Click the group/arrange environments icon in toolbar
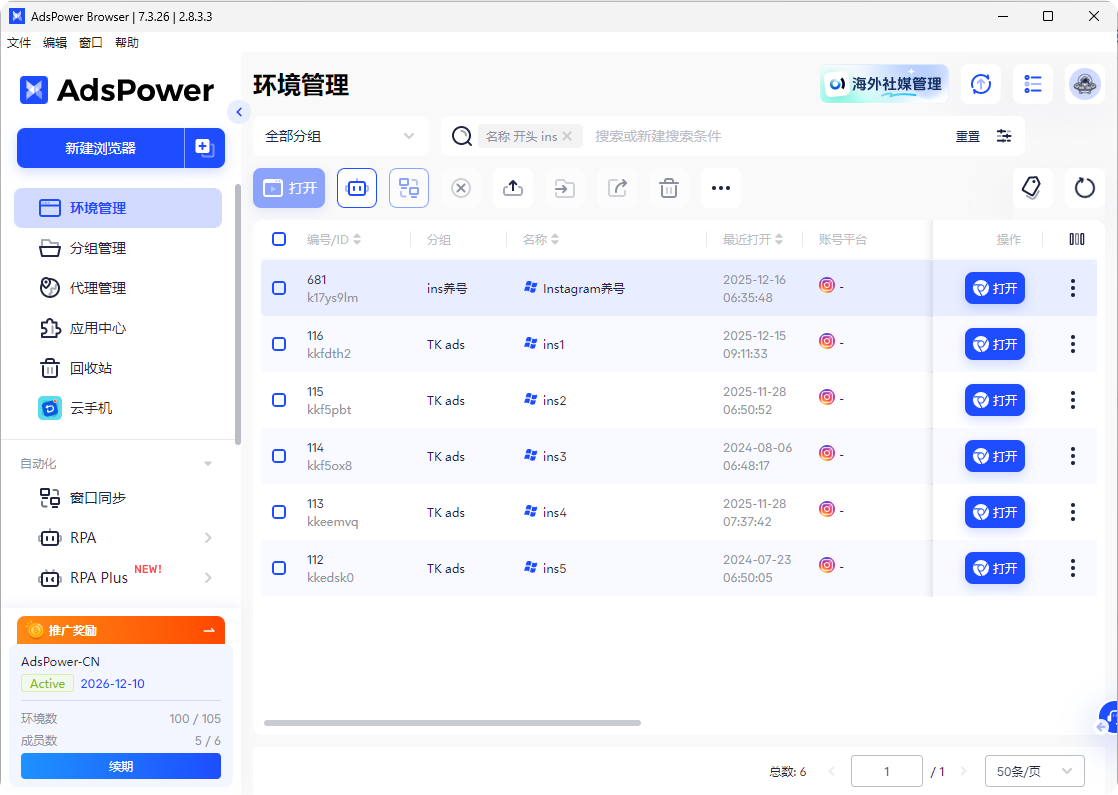The image size is (1118, 795). point(409,188)
